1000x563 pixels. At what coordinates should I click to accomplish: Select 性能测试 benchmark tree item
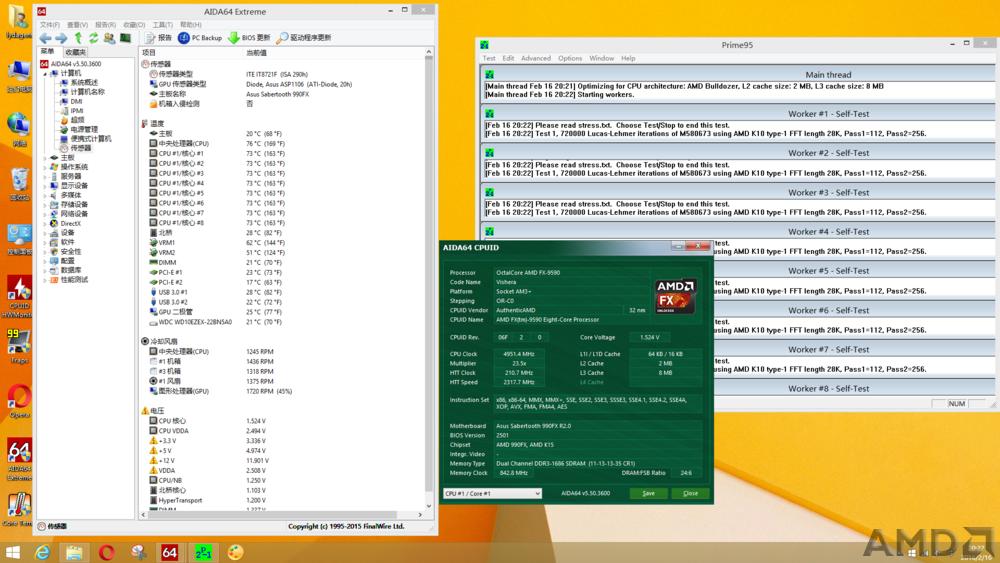74,280
